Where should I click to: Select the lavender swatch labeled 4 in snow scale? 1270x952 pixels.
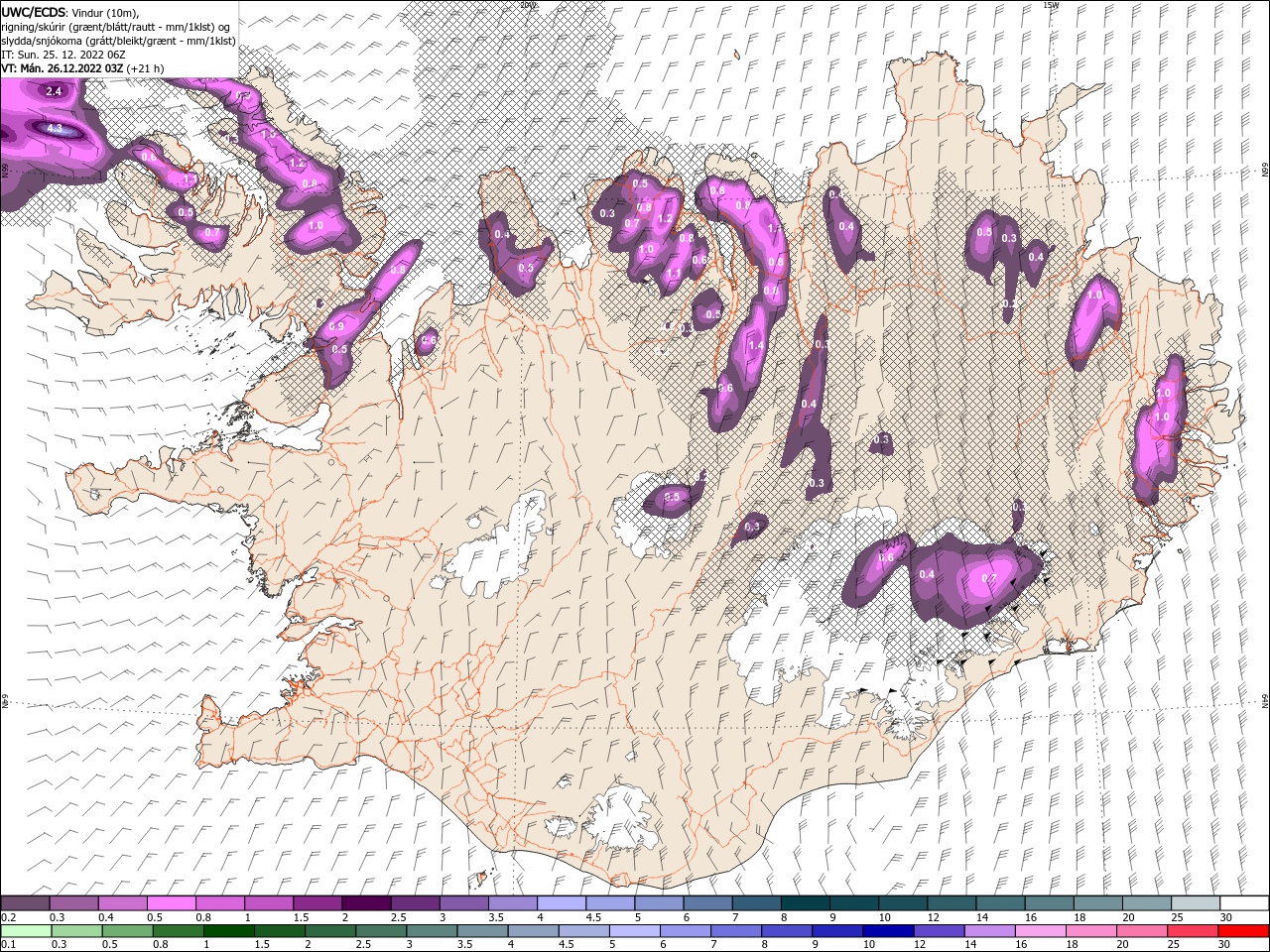point(562,903)
